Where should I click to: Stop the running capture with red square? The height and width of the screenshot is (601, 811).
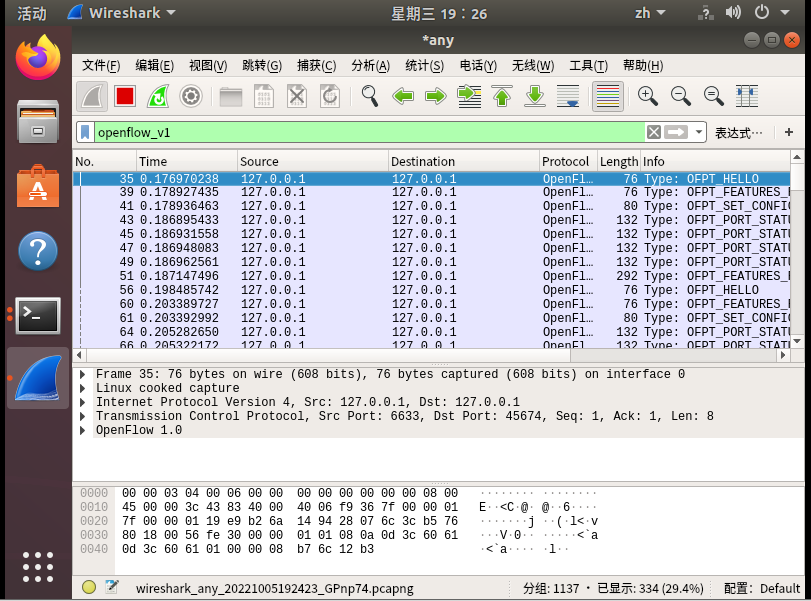click(x=125, y=96)
